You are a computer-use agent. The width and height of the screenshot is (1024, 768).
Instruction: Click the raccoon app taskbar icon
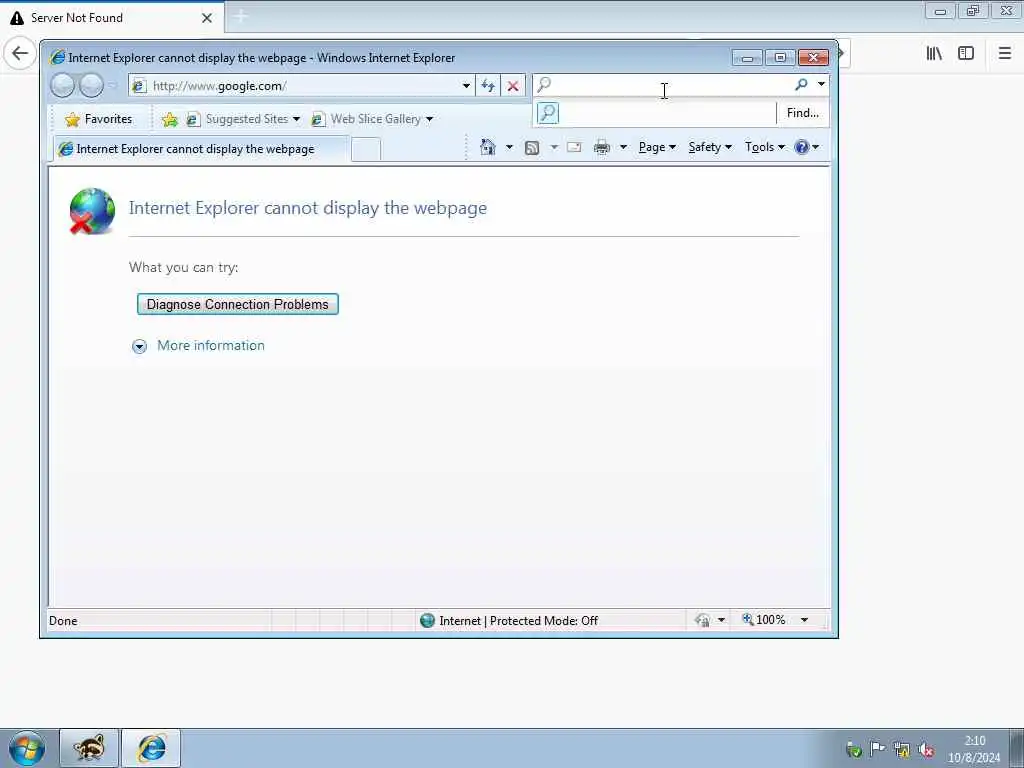pos(89,748)
